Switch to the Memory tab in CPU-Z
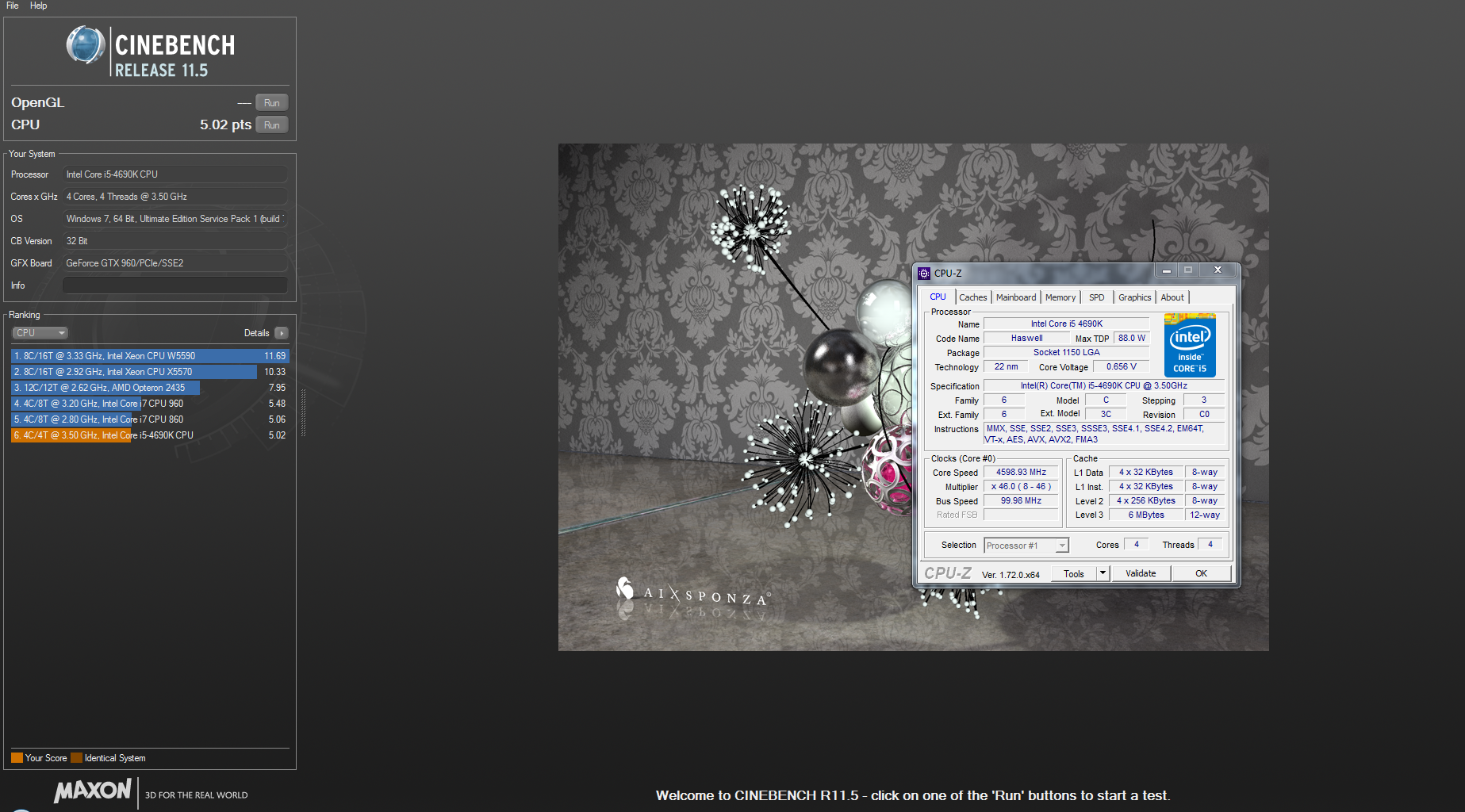The image size is (1465, 812). point(1060,297)
